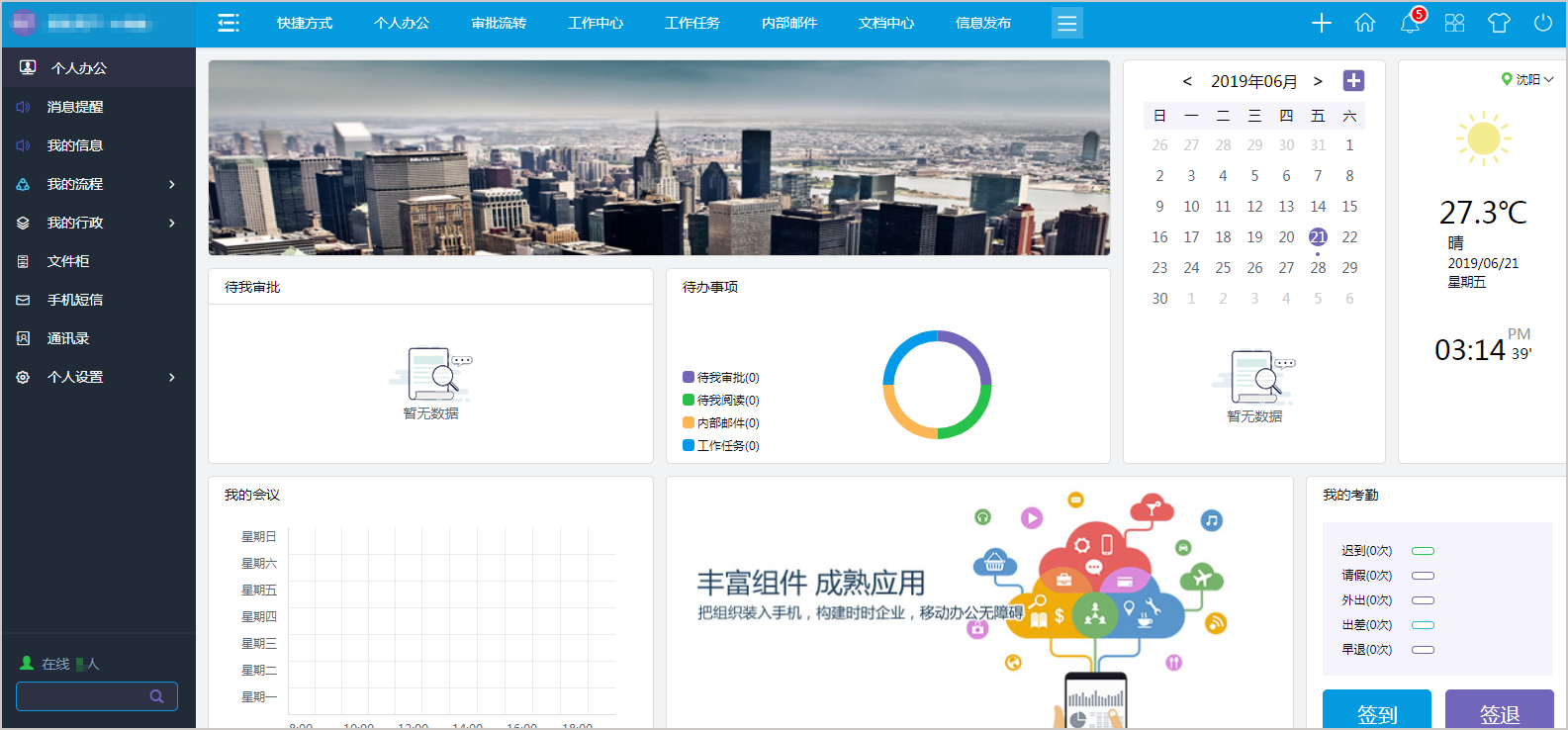Screen dimensions: 1568x730
Task: Click the 手机短信 envelope icon
Action: click(x=23, y=300)
